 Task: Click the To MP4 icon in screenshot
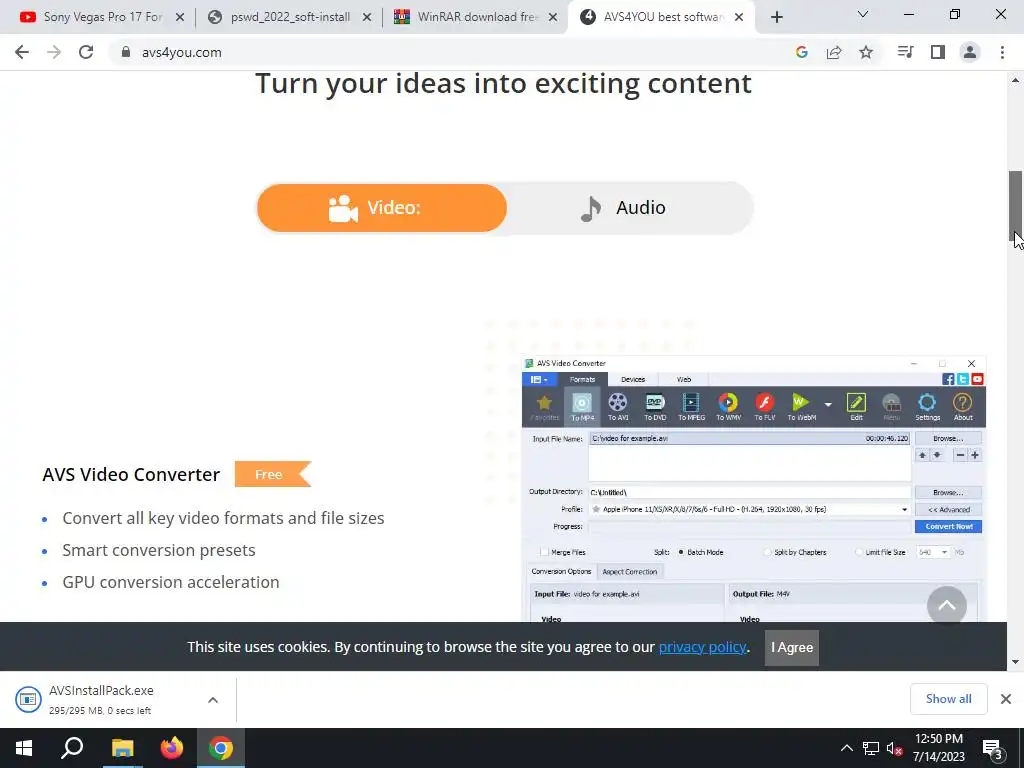point(582,407)
